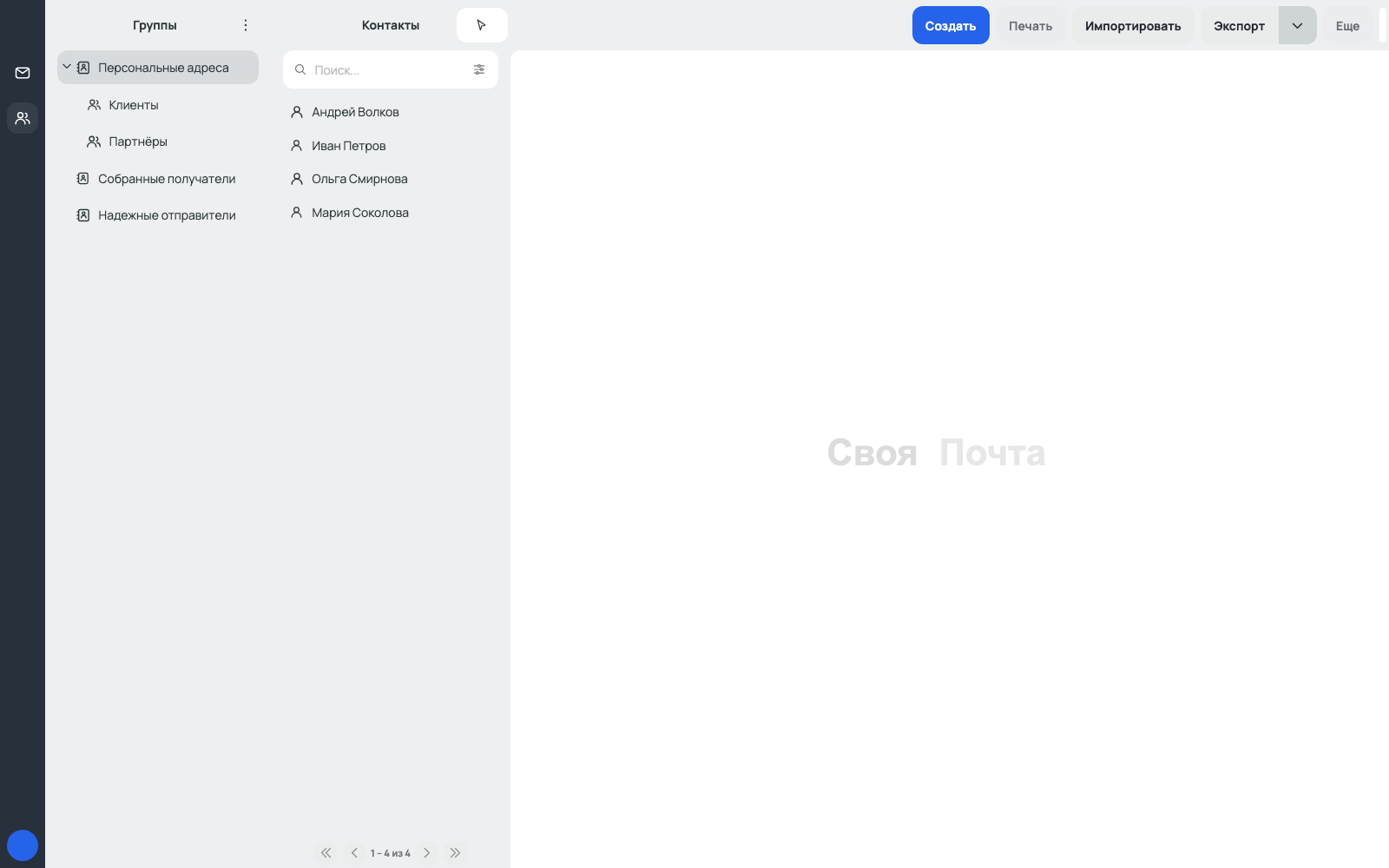Screen dimensions: 1389x868
Task: Open the Клиенты group
Action: pyautogui.click(x=158, y=105)
